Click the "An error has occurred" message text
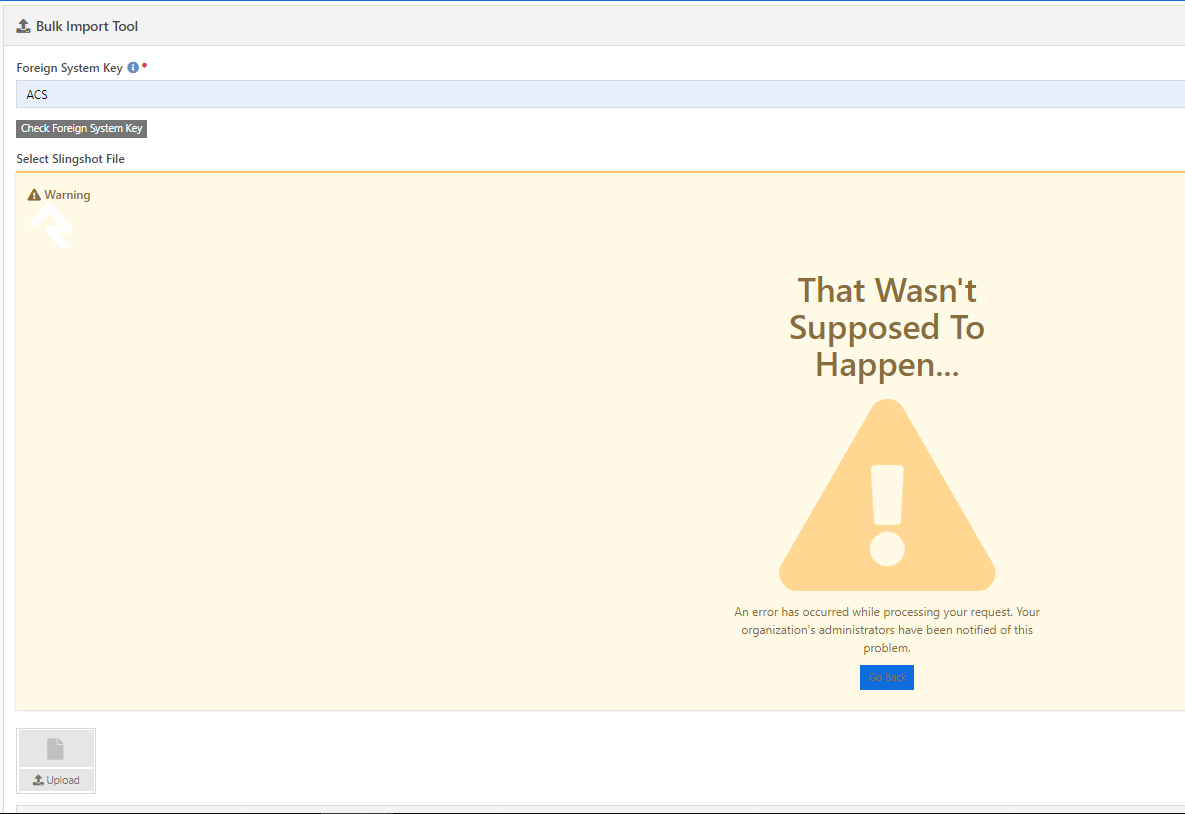The width and height of the screenshot is (1185, 814). pyautogui.click(x=886, y=630)
